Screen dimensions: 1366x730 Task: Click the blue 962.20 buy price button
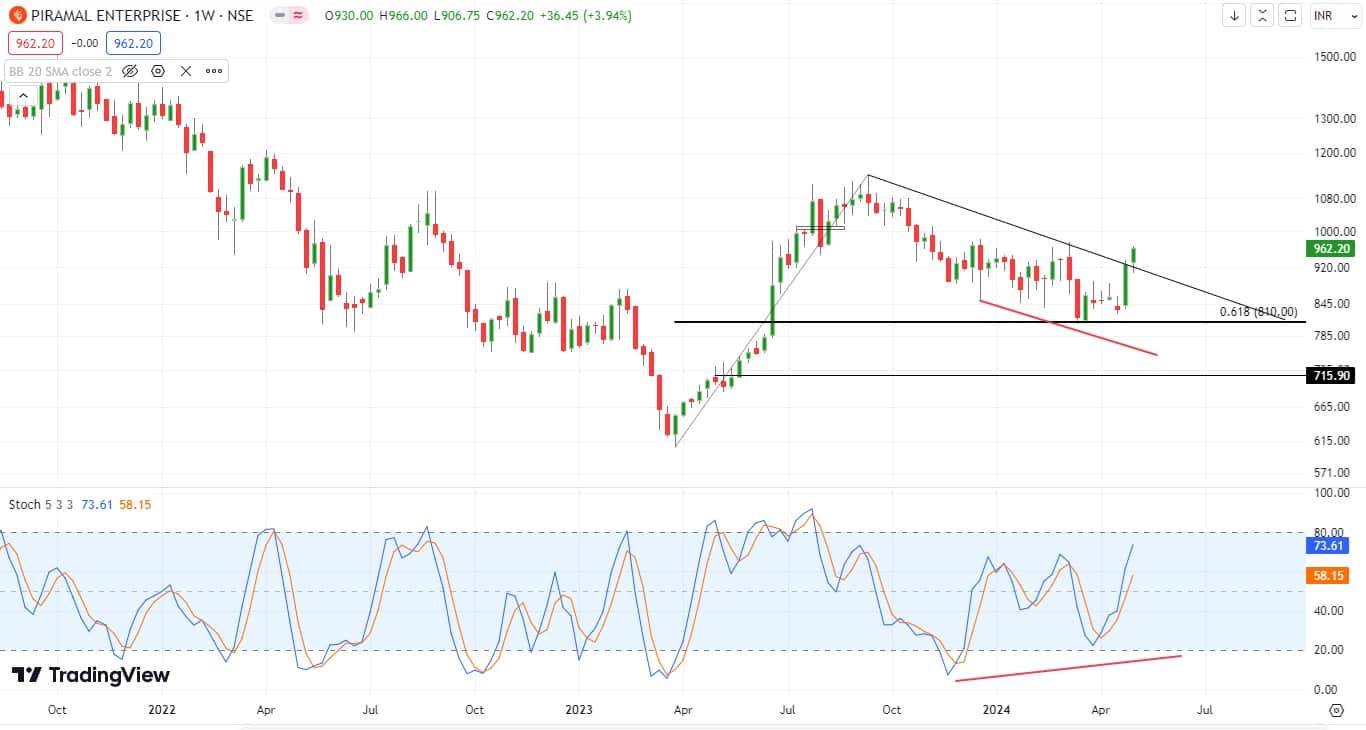pos(134,43)
